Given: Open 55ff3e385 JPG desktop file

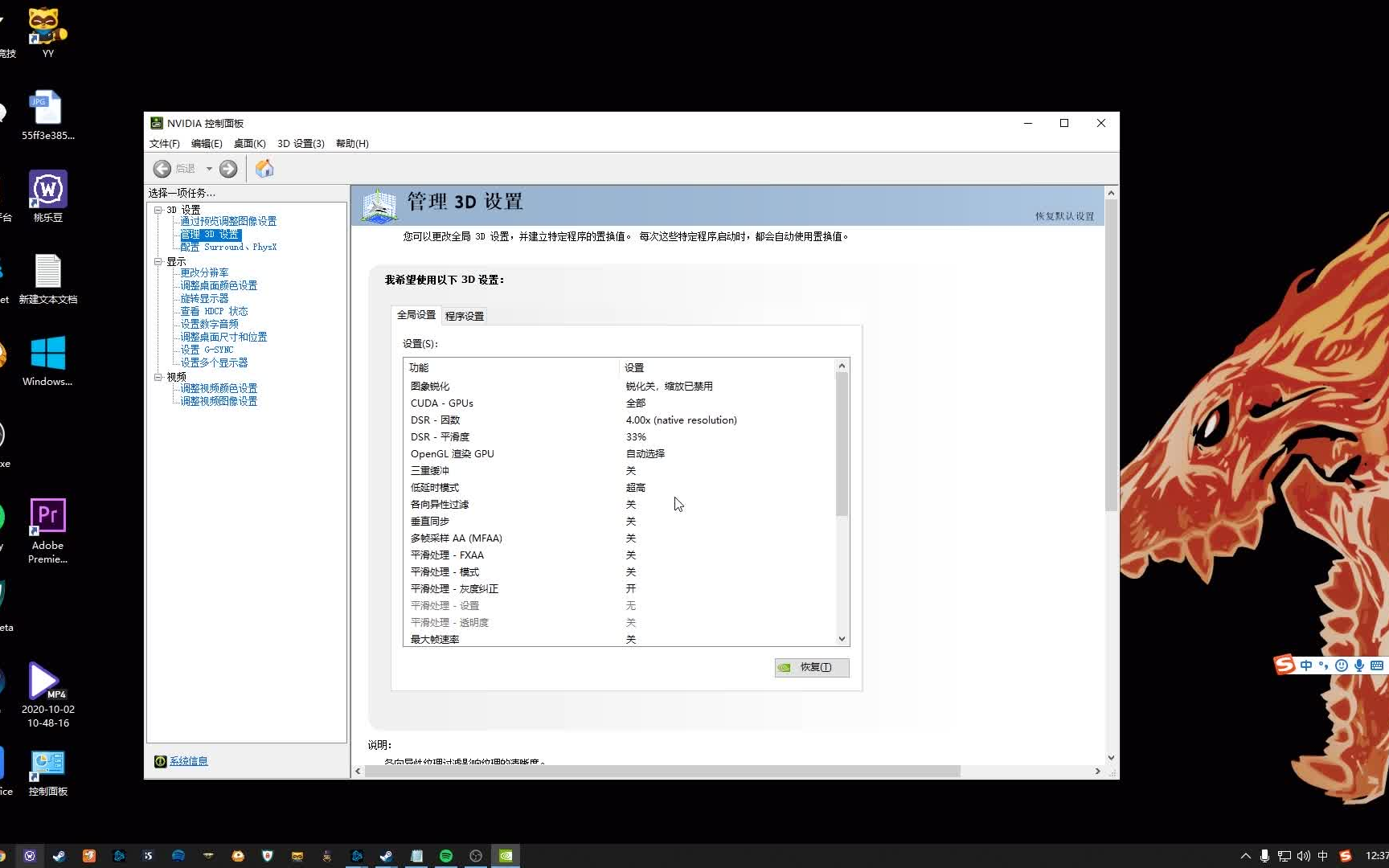Looking at the screenshot, I should tap(47, 115).
